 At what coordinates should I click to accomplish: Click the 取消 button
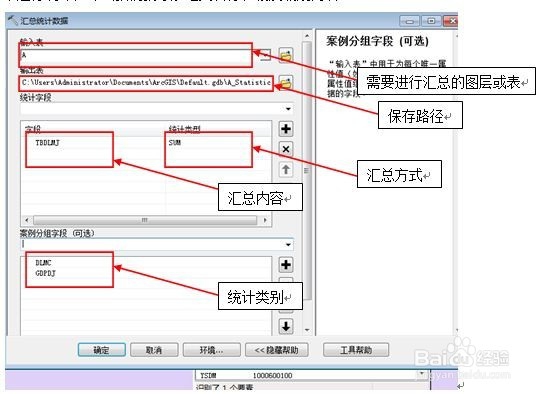click(154, 350)
